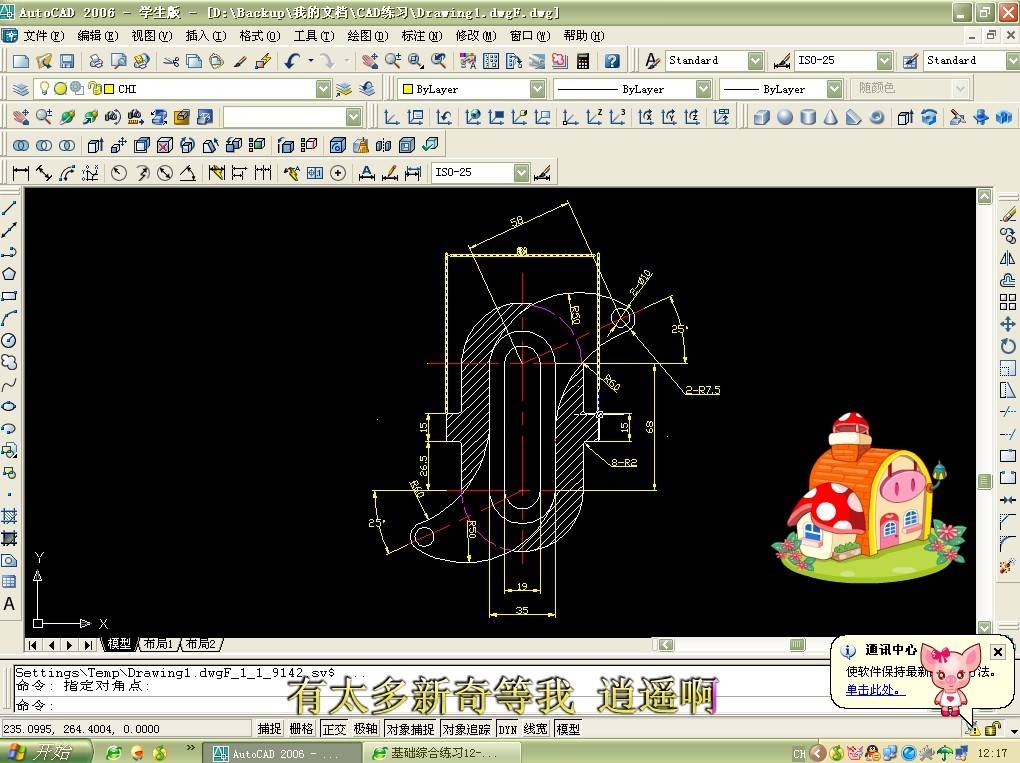The image size is (1020, 763).
Task: Click the Rotate modify tool
Action: 1008,346
